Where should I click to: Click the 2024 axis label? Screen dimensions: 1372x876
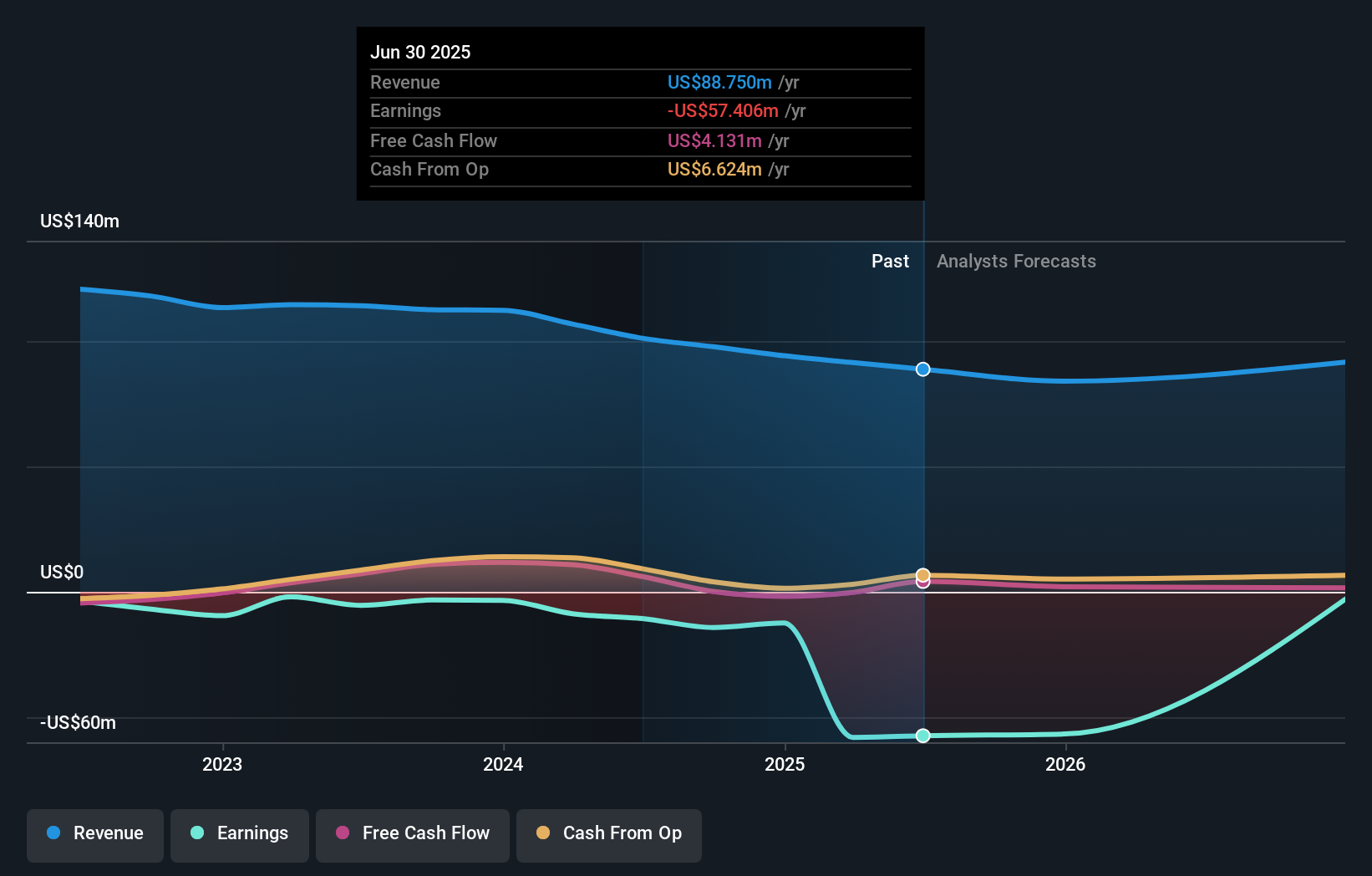click(x=502, y=764)
